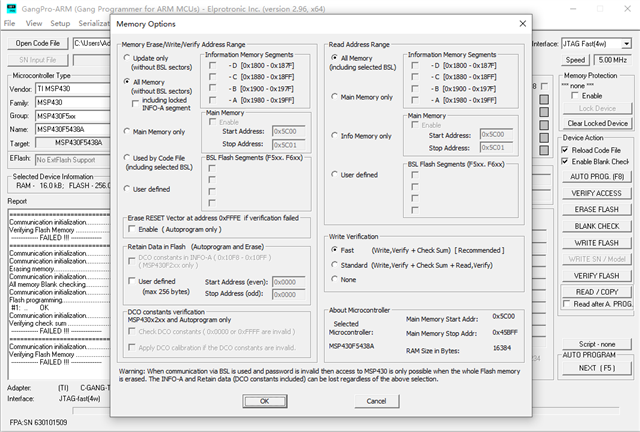
Task: Select read Main Memory only option
Action: 334,97
